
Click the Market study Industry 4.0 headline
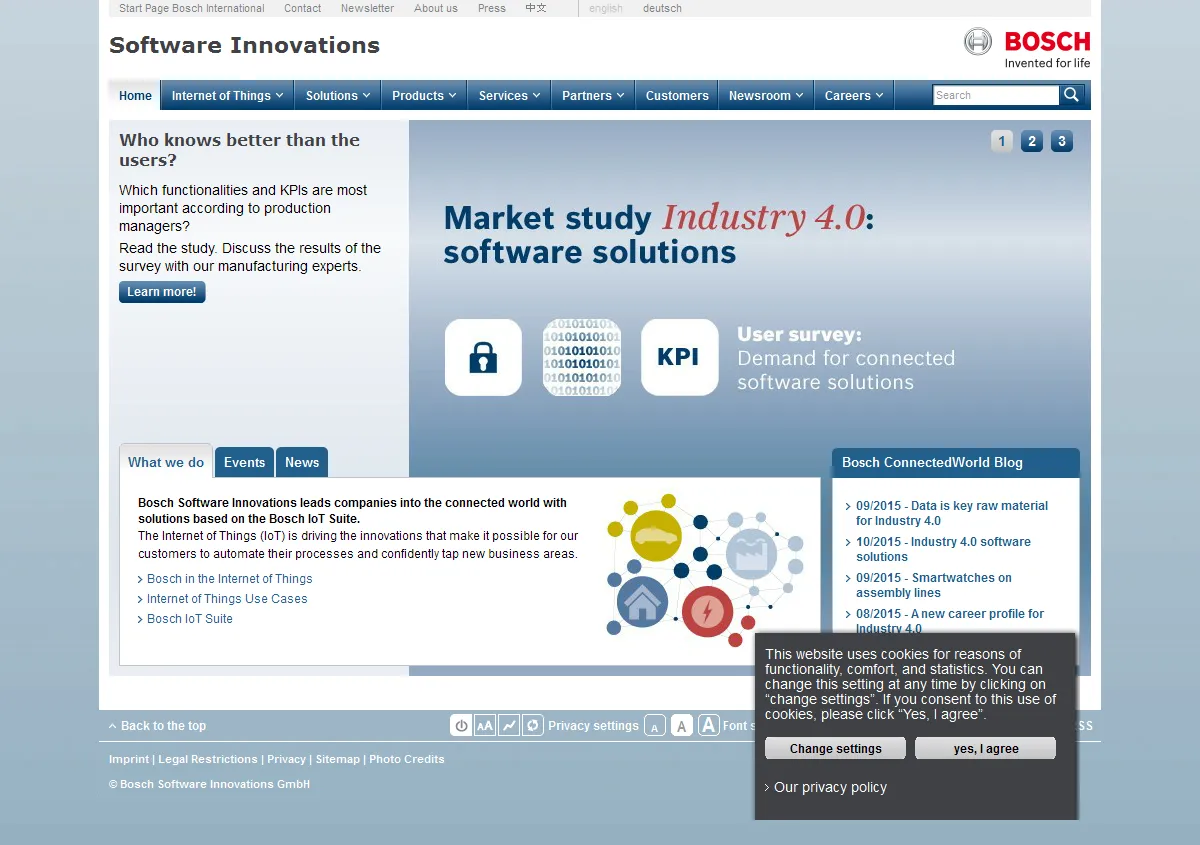pos(659,234)
